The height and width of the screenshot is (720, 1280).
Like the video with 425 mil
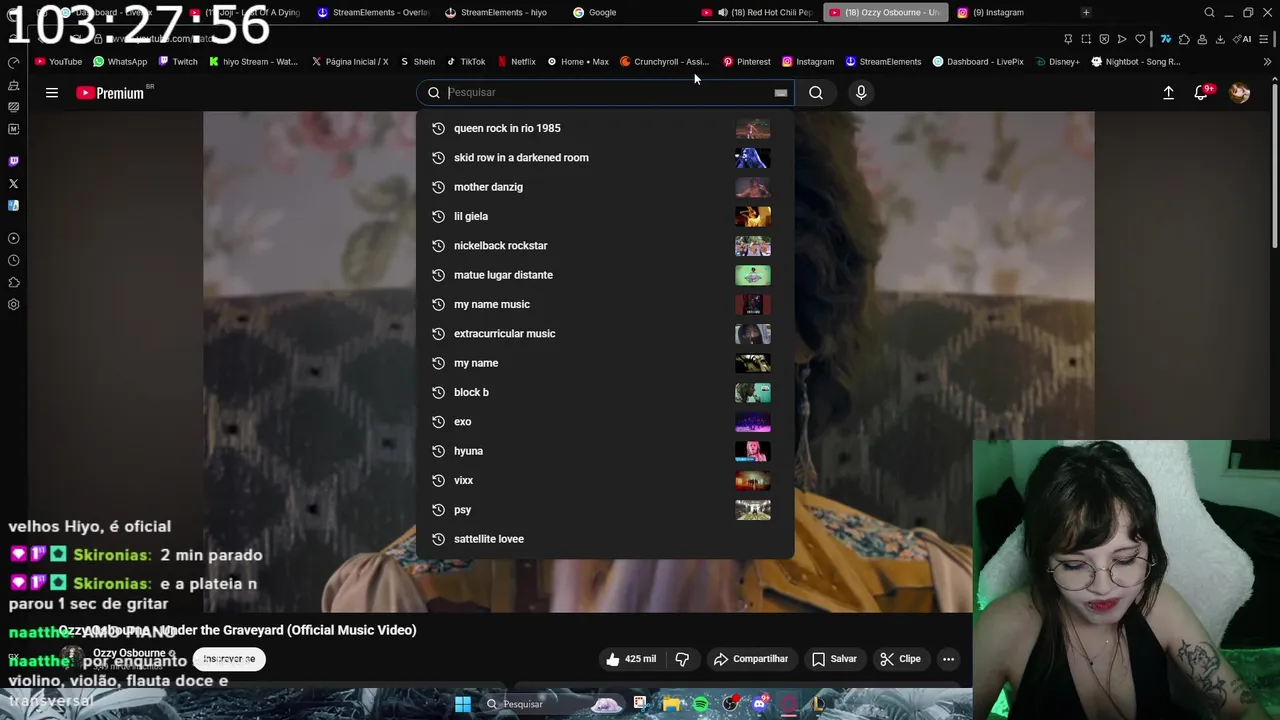(x=631, y=659)
